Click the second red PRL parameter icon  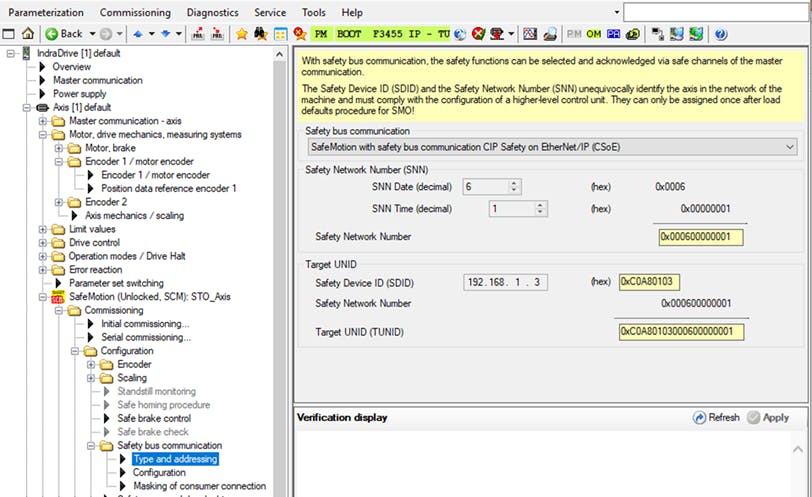coord(218,34)
